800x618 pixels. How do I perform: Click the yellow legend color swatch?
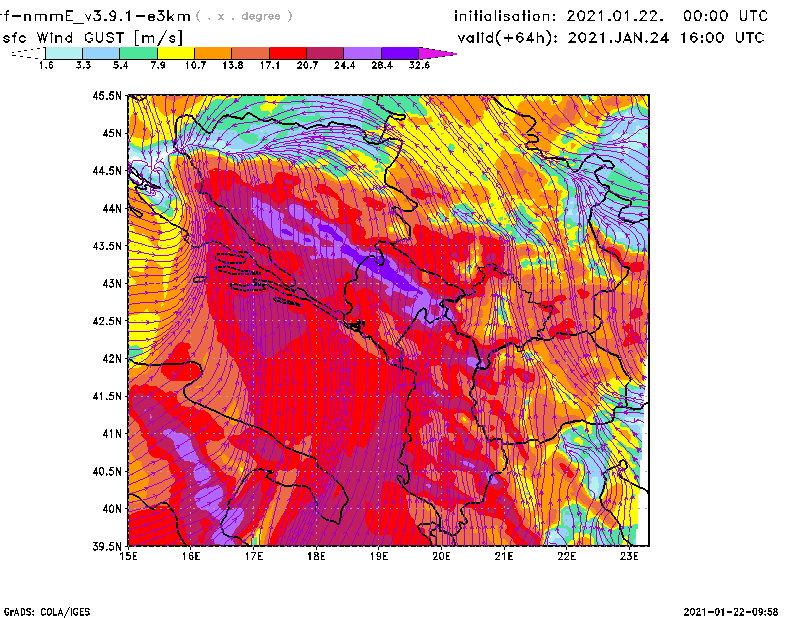[x=176, y=53]
